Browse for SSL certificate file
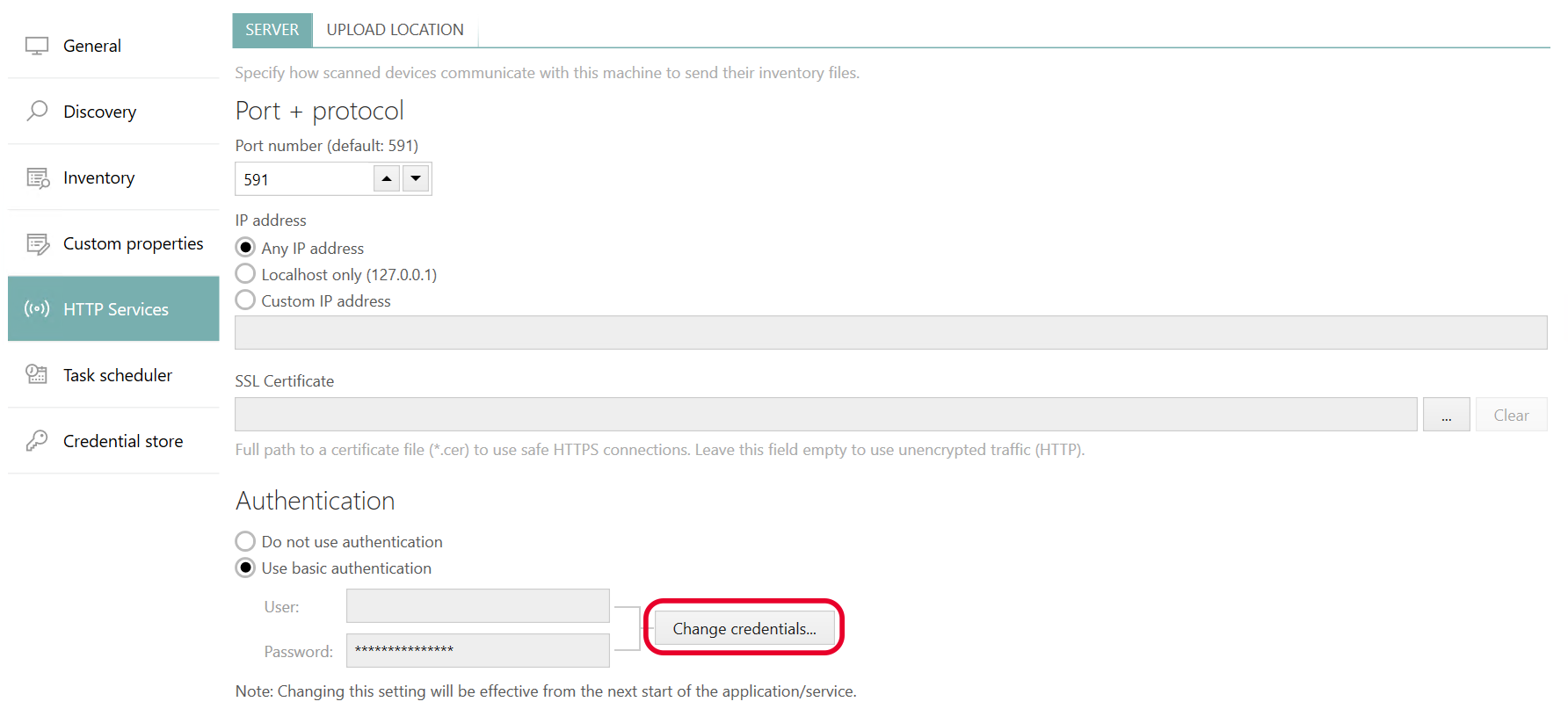 (x=1446, y=415)
